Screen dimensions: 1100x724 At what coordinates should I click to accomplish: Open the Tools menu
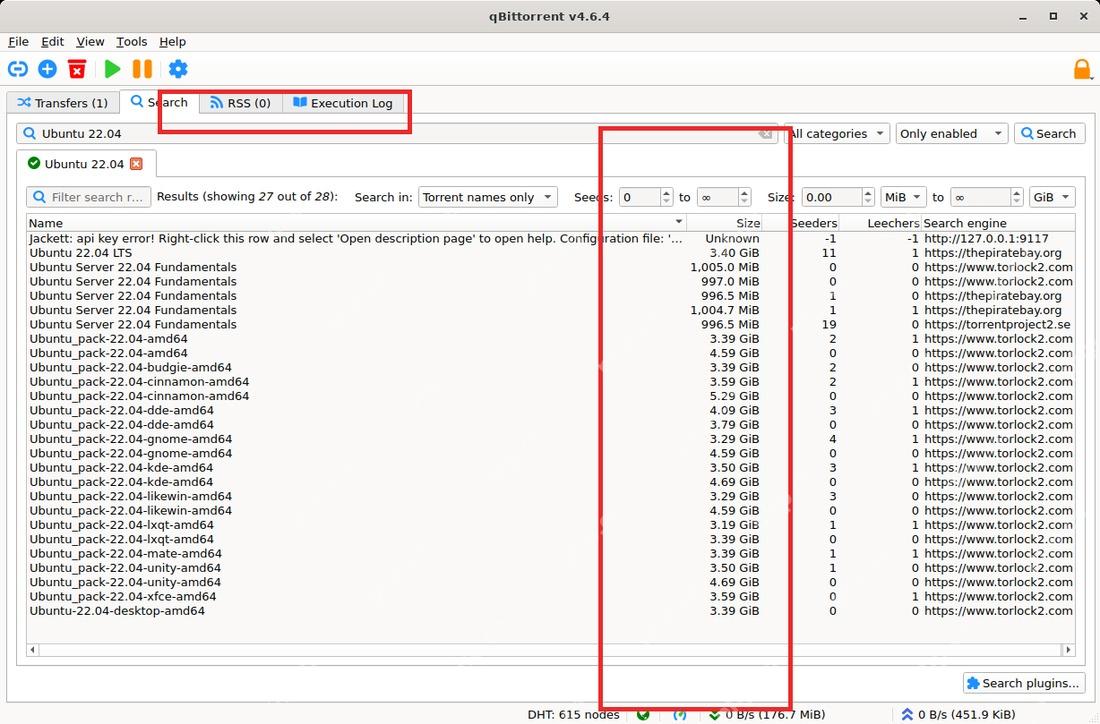(x=131, y=41)
